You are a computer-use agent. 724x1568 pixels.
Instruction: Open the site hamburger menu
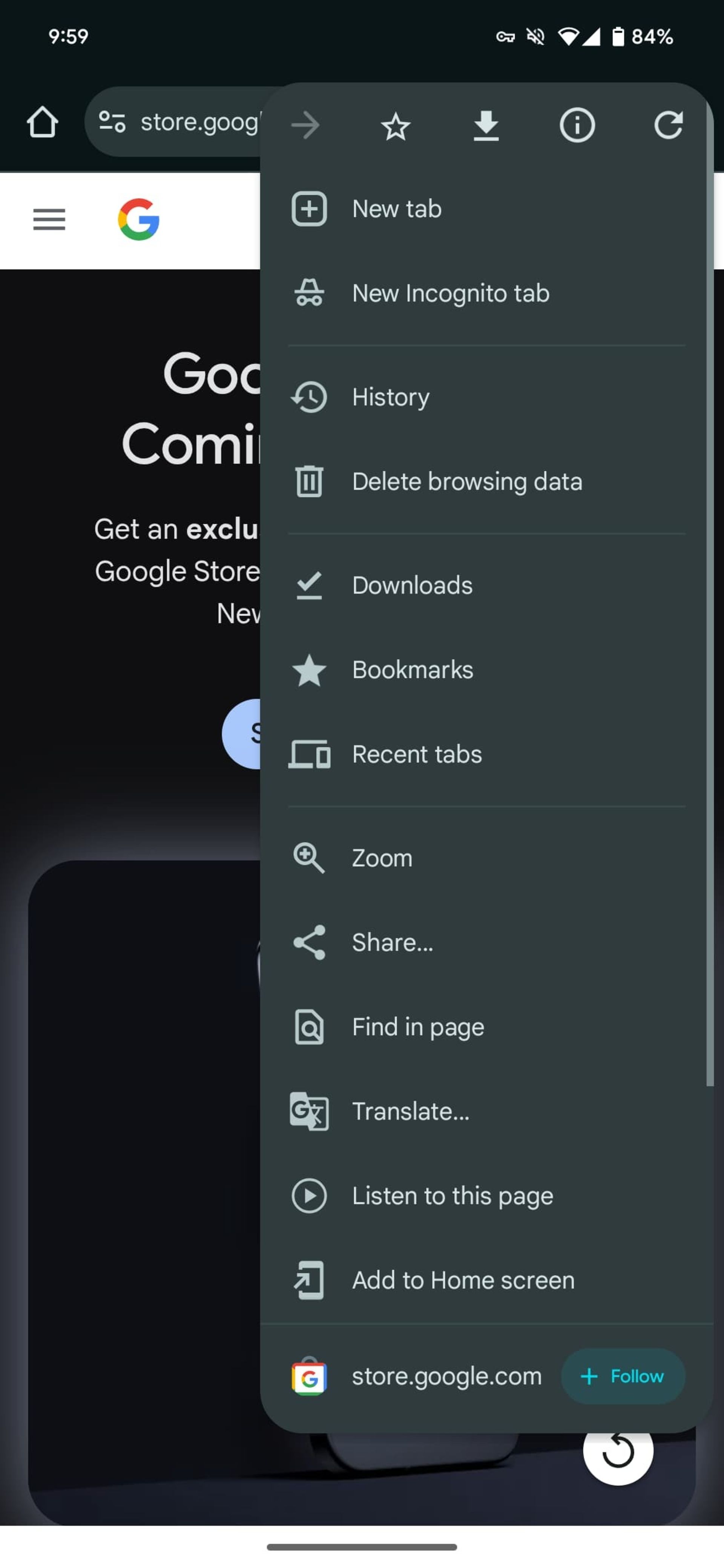point(49,219)
